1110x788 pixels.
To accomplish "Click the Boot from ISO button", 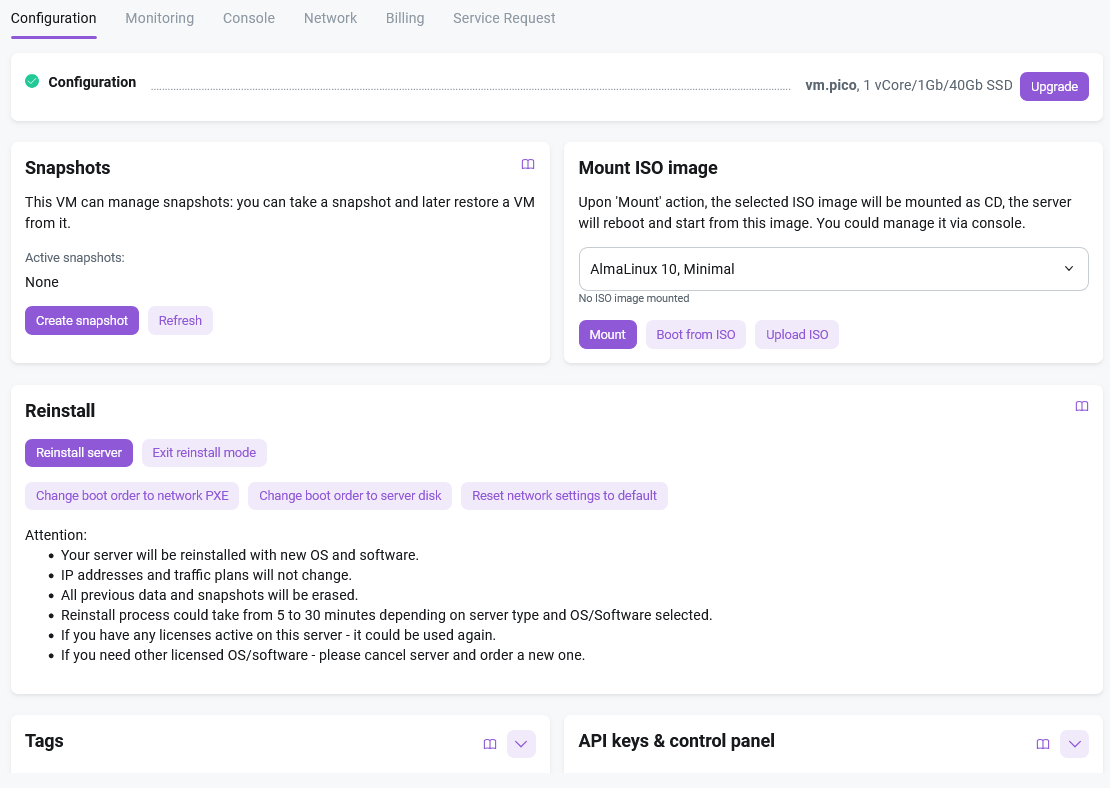I will pos(695,335).
